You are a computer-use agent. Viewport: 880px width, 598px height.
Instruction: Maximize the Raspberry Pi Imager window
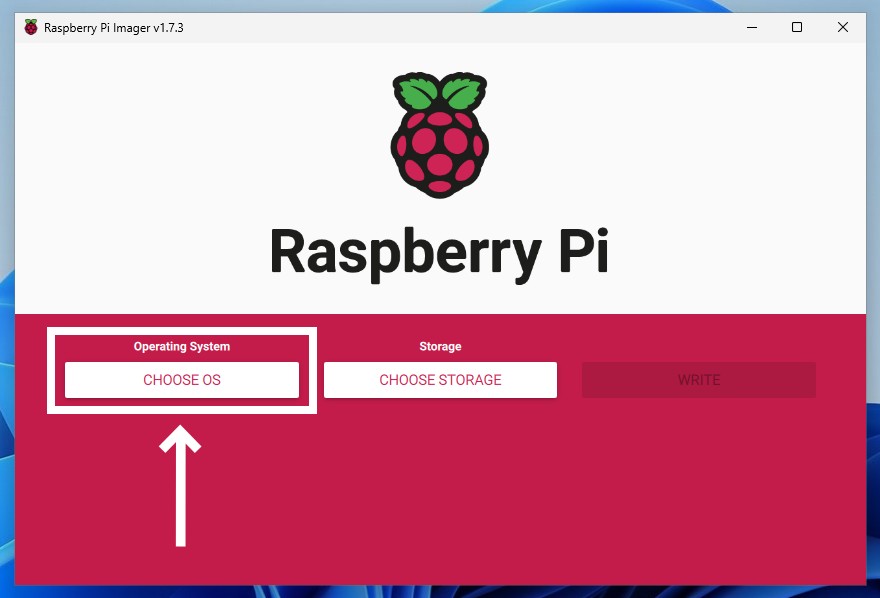(x=797, y=27)
